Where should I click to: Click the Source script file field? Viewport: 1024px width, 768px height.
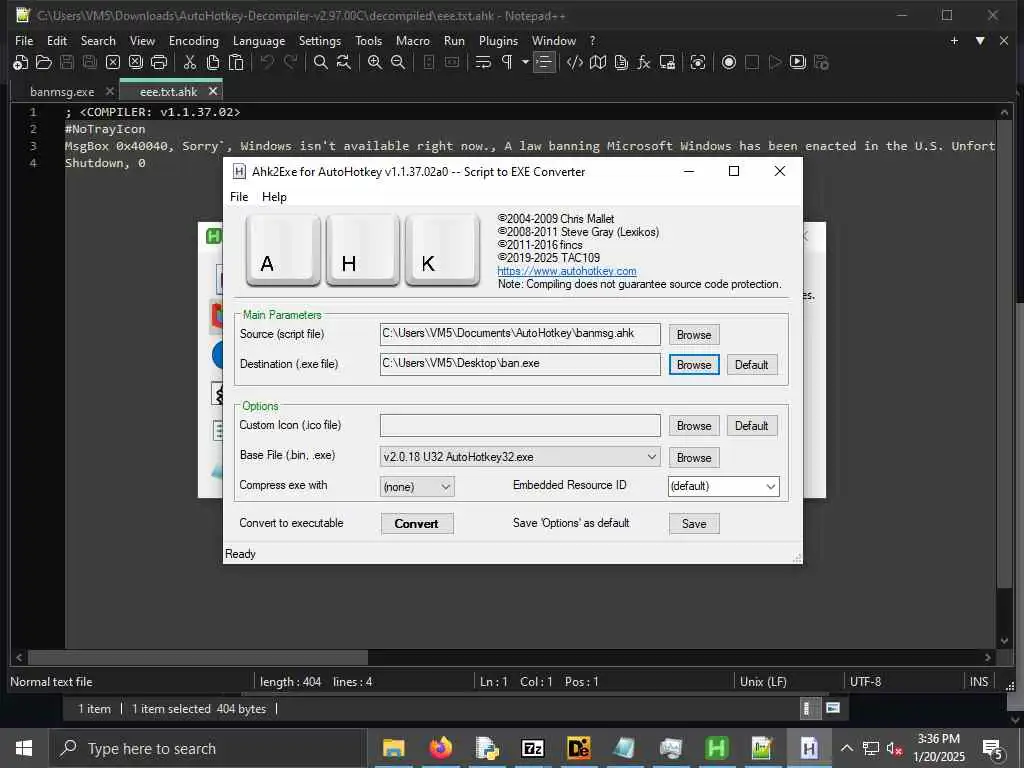point(520,334)
